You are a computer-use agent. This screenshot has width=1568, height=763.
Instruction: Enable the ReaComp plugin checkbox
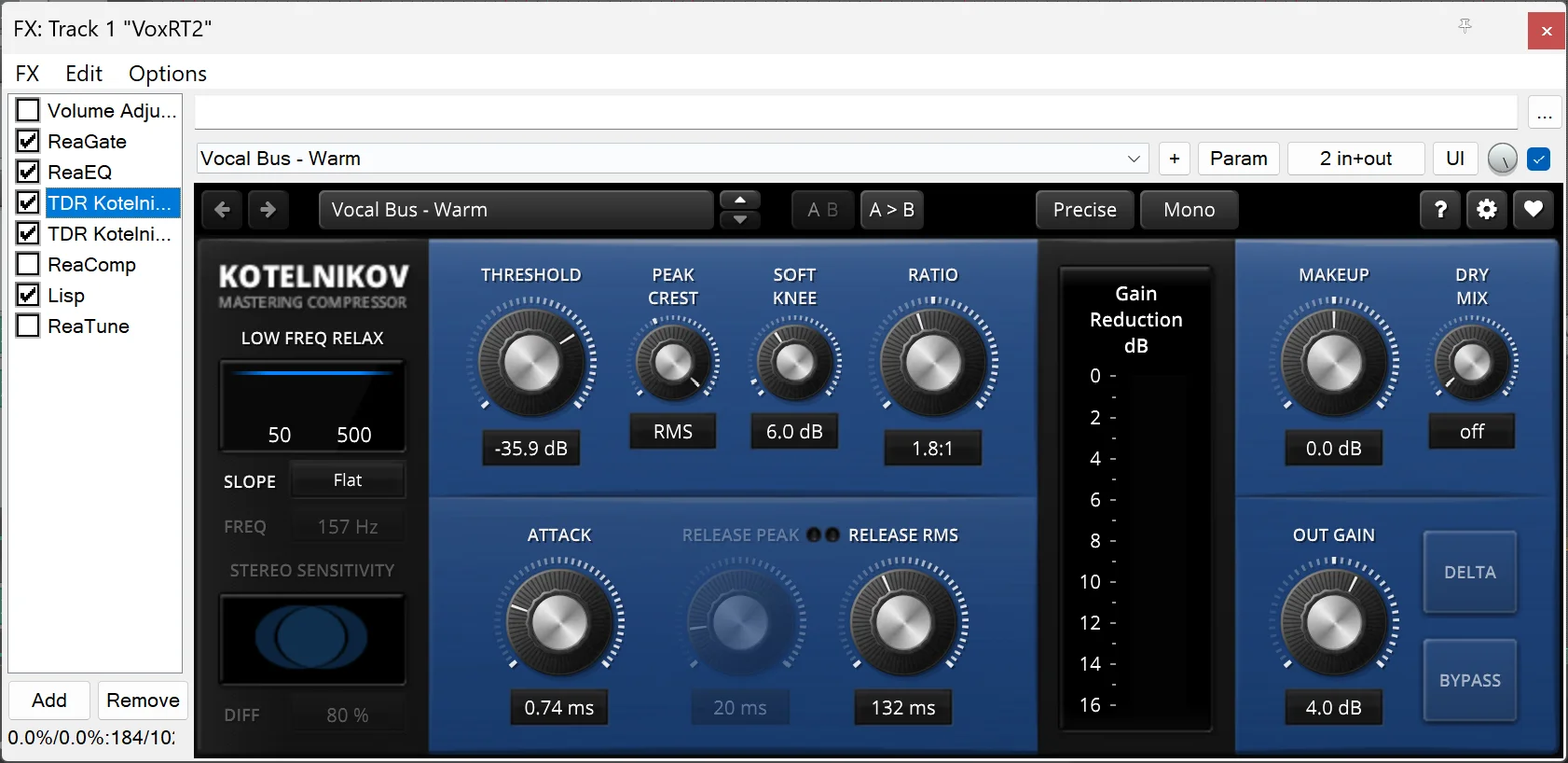pyautogui.click(x=28, y=264)
